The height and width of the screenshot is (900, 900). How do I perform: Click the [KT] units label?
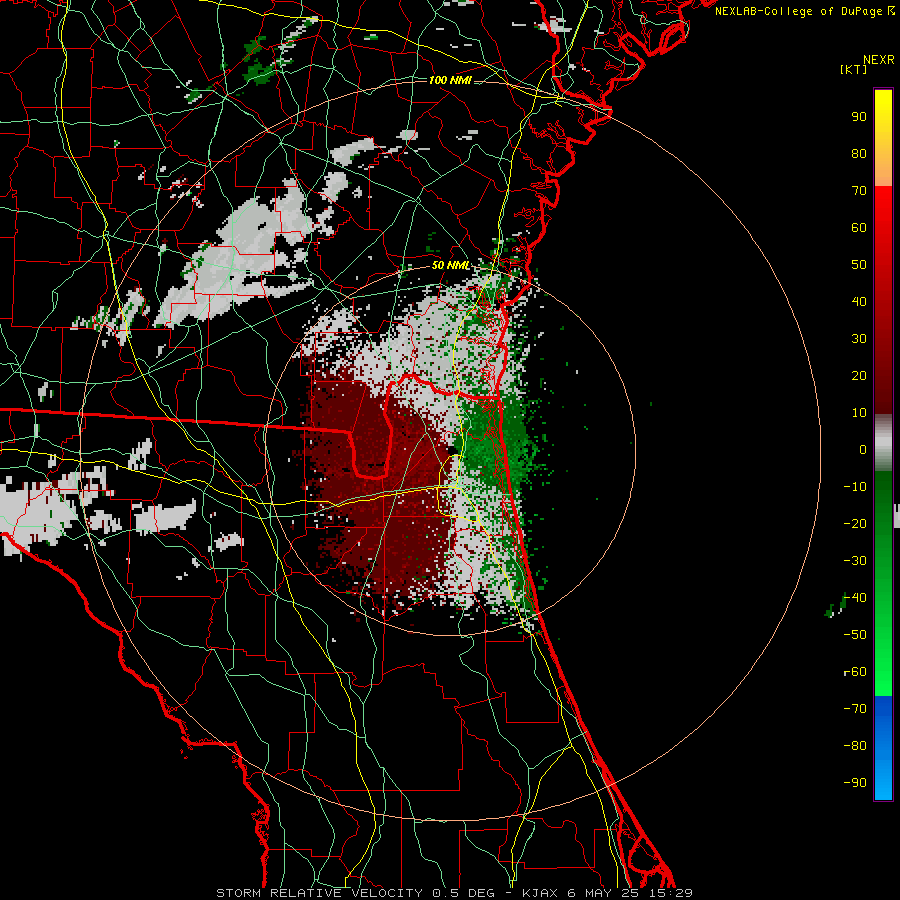853,69
